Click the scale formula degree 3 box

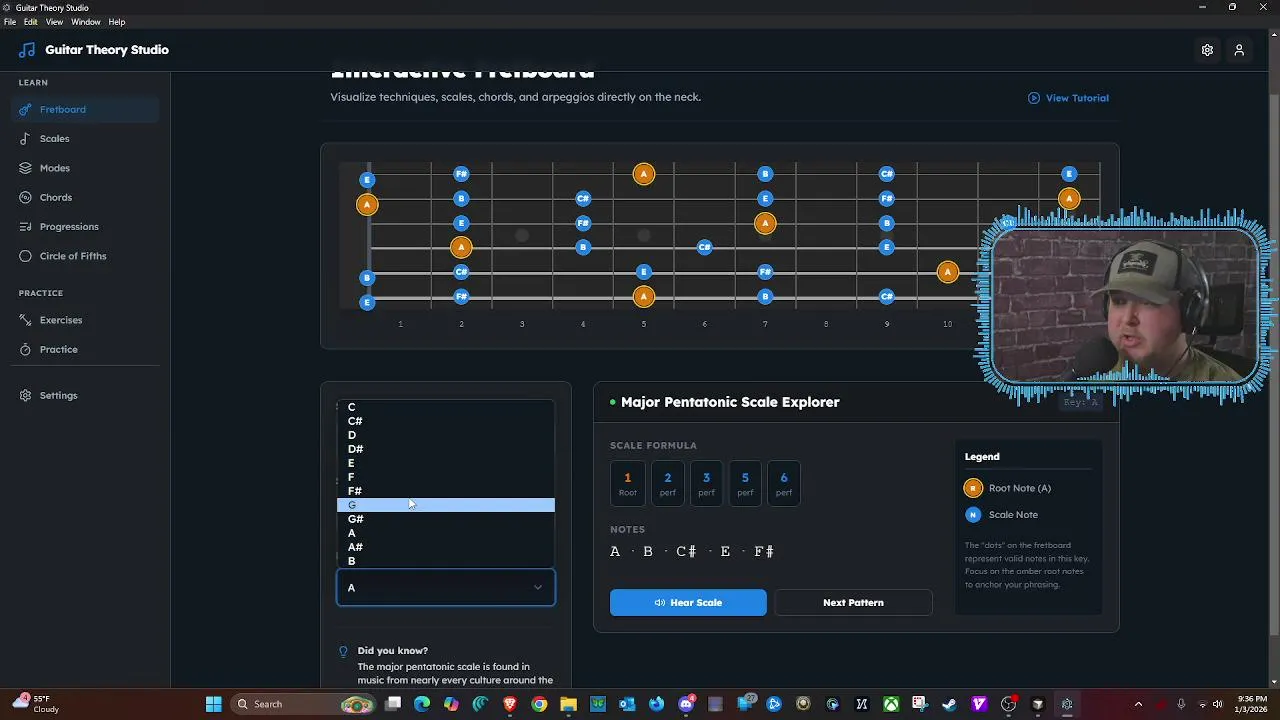tap(706, 483)
